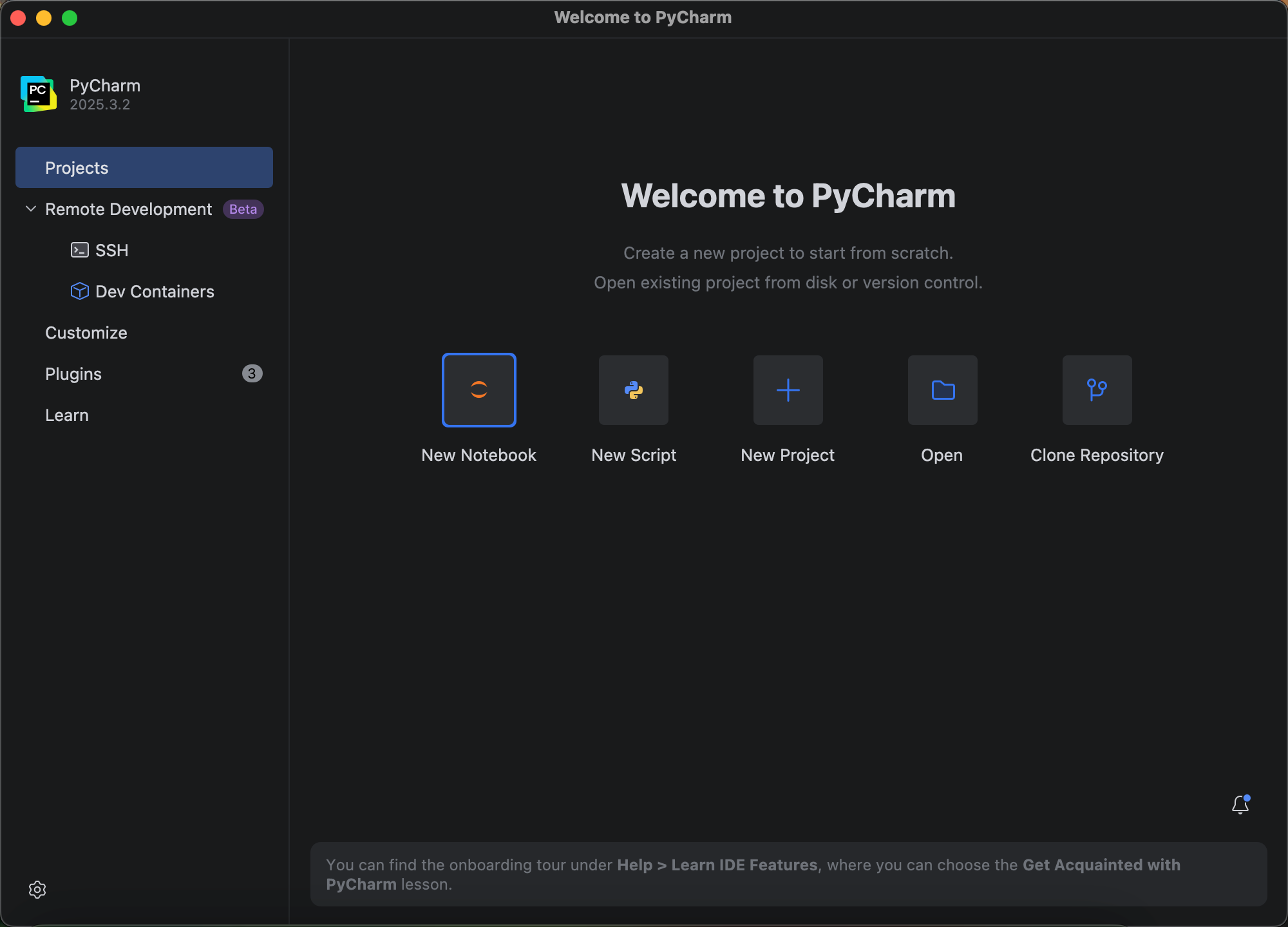This screenshot has height=927, width=1288.
Task: Click the PyCharm logo icon
Action: [x=38, y=94]
